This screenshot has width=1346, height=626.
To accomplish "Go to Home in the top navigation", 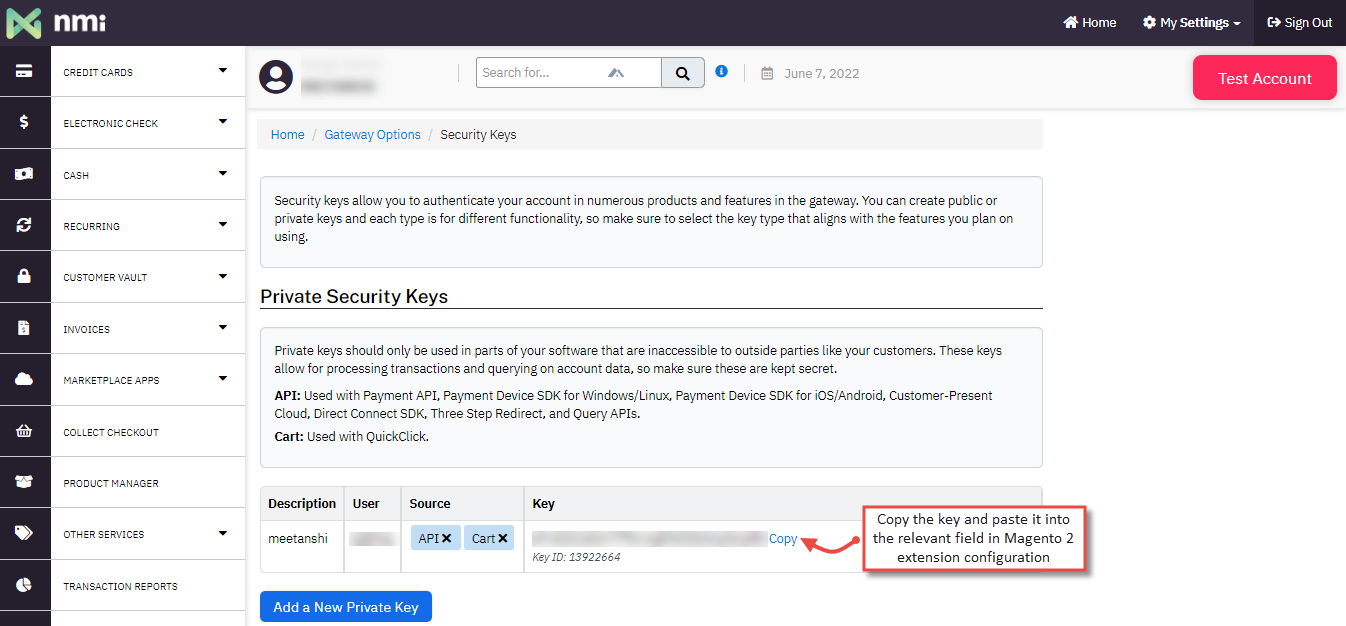I will [x=1089, y=22].
